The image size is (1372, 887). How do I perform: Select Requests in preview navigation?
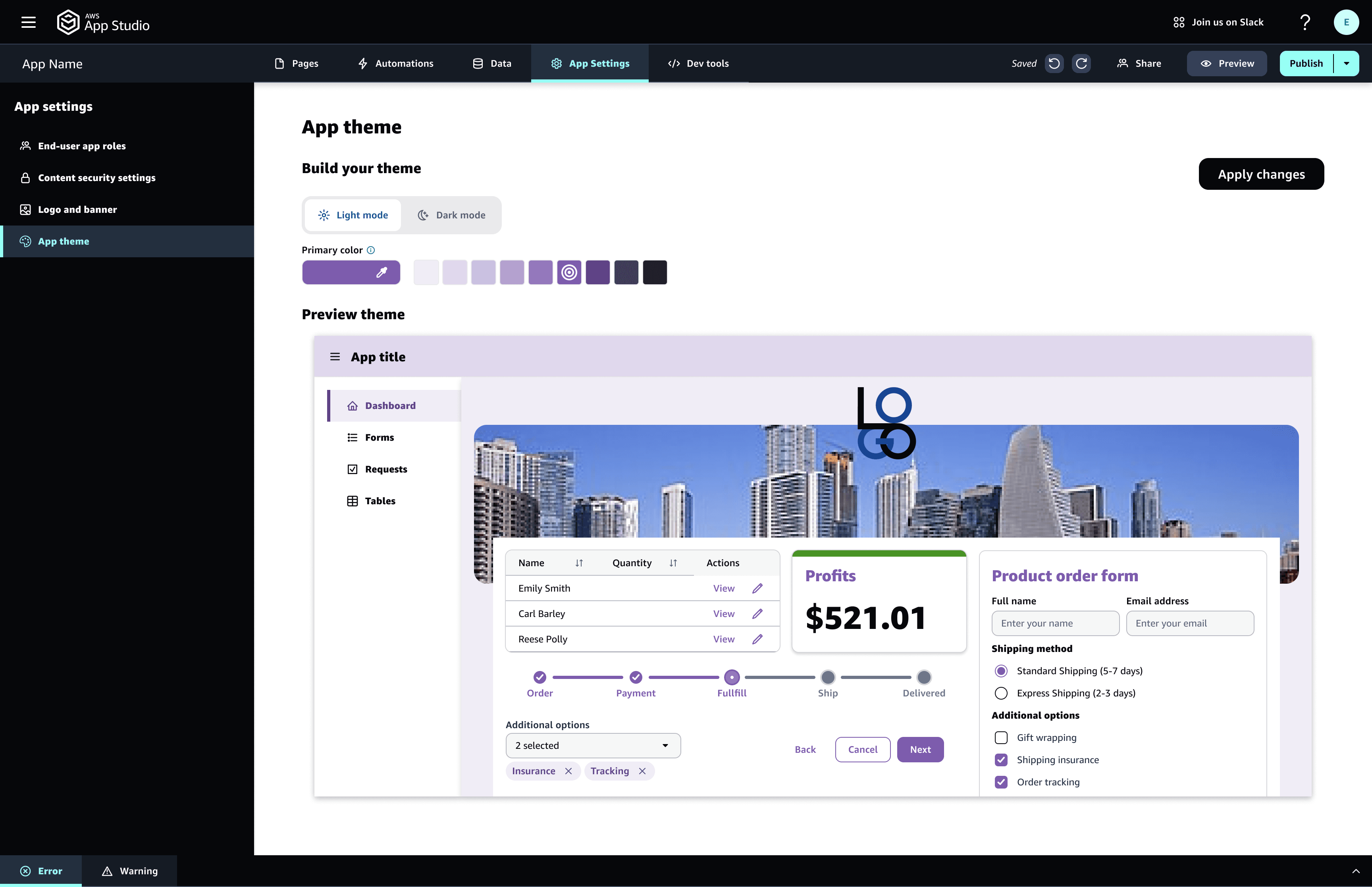[394, 469]
